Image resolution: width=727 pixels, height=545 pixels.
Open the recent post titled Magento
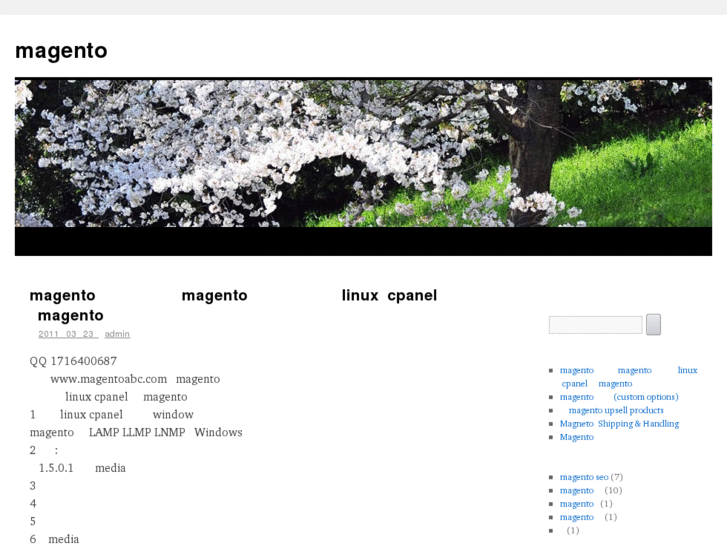[x=576, y=437]
